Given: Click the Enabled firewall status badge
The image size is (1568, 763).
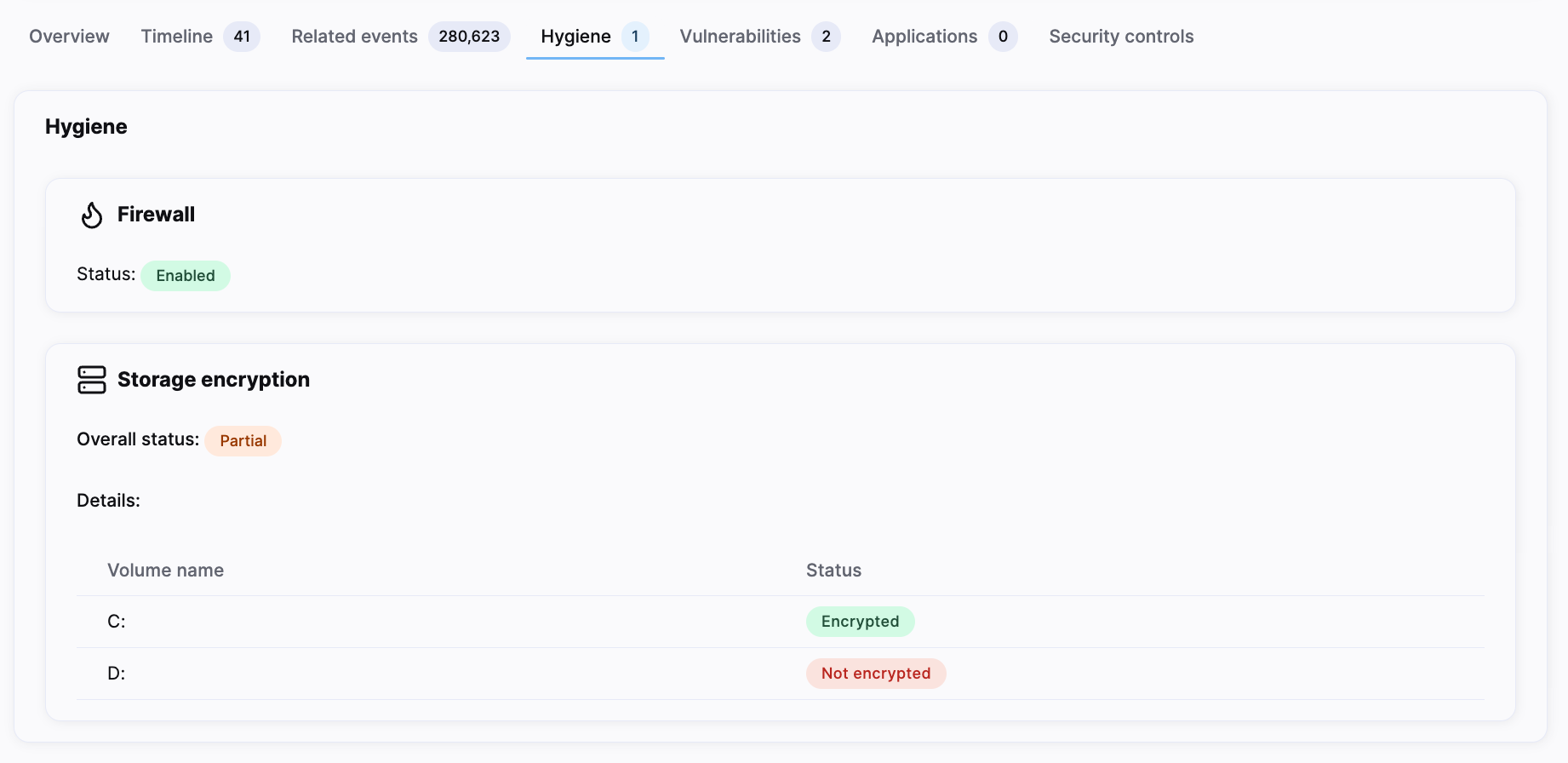Looking at the screenshot, I should (x=186, y=276).
